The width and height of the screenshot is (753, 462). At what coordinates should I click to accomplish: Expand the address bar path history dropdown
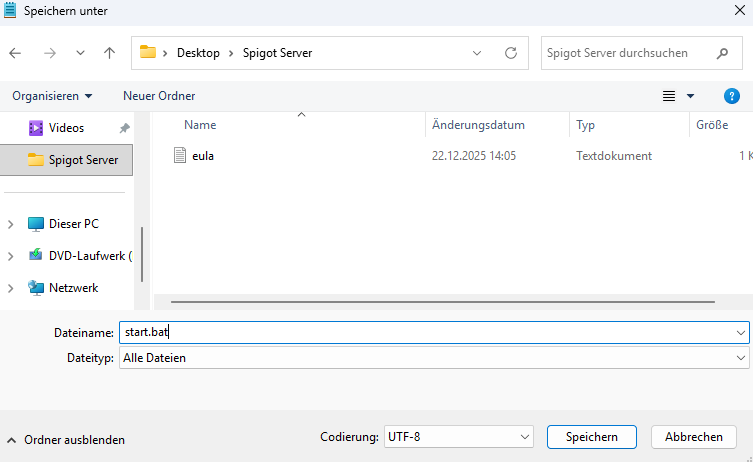click(477, 53)
